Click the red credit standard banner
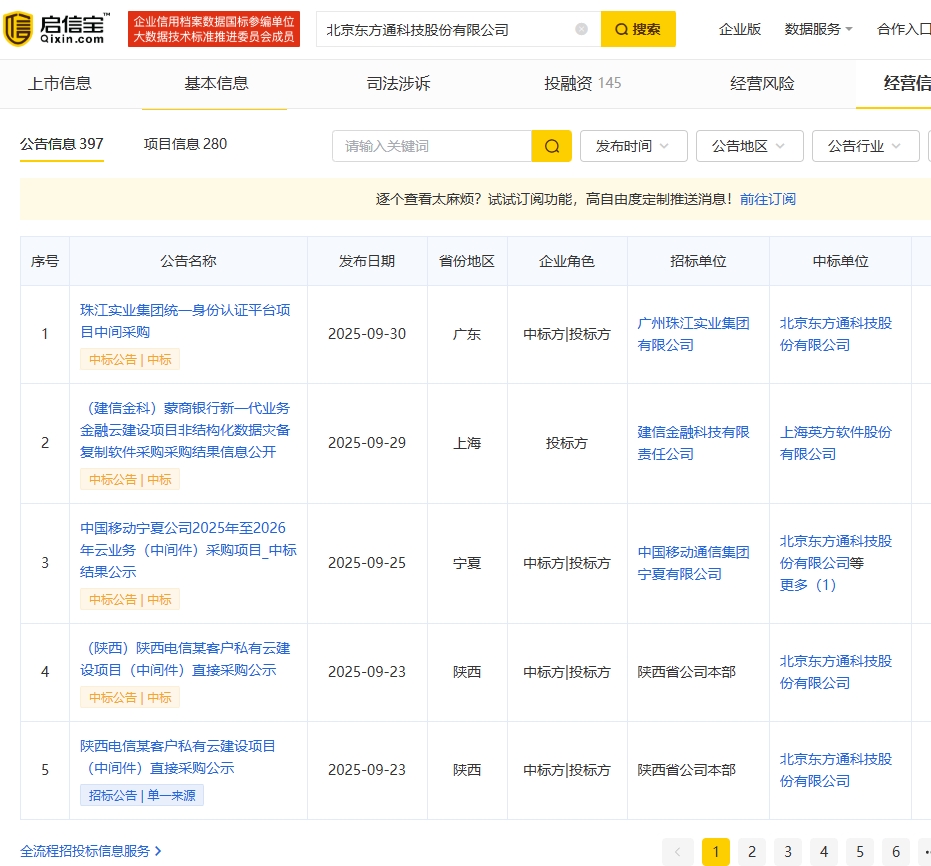931x866 pixels. coord(214,29)
